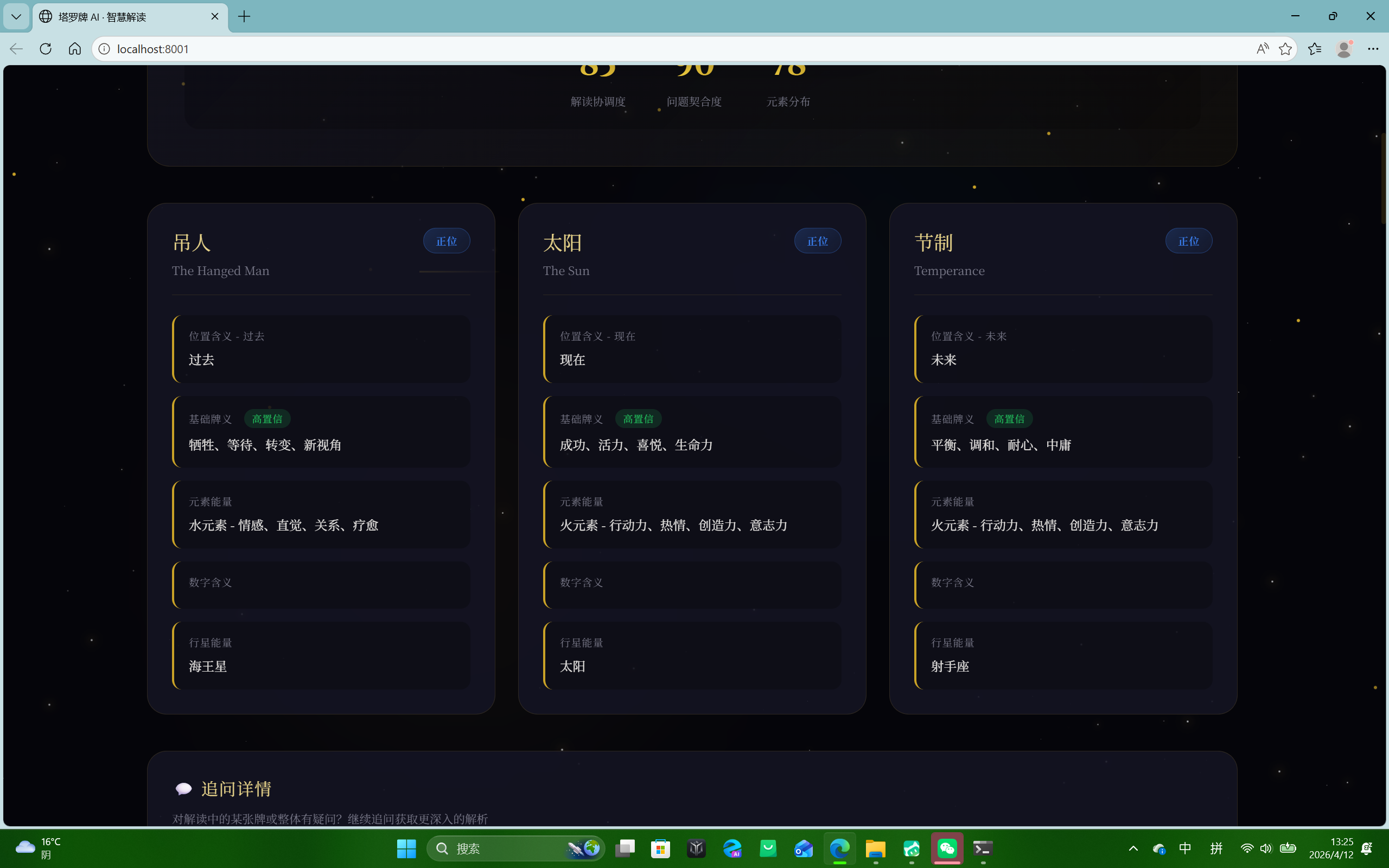
Task: Click the 高置信 label on the 吊人 card
Action: 267,419
